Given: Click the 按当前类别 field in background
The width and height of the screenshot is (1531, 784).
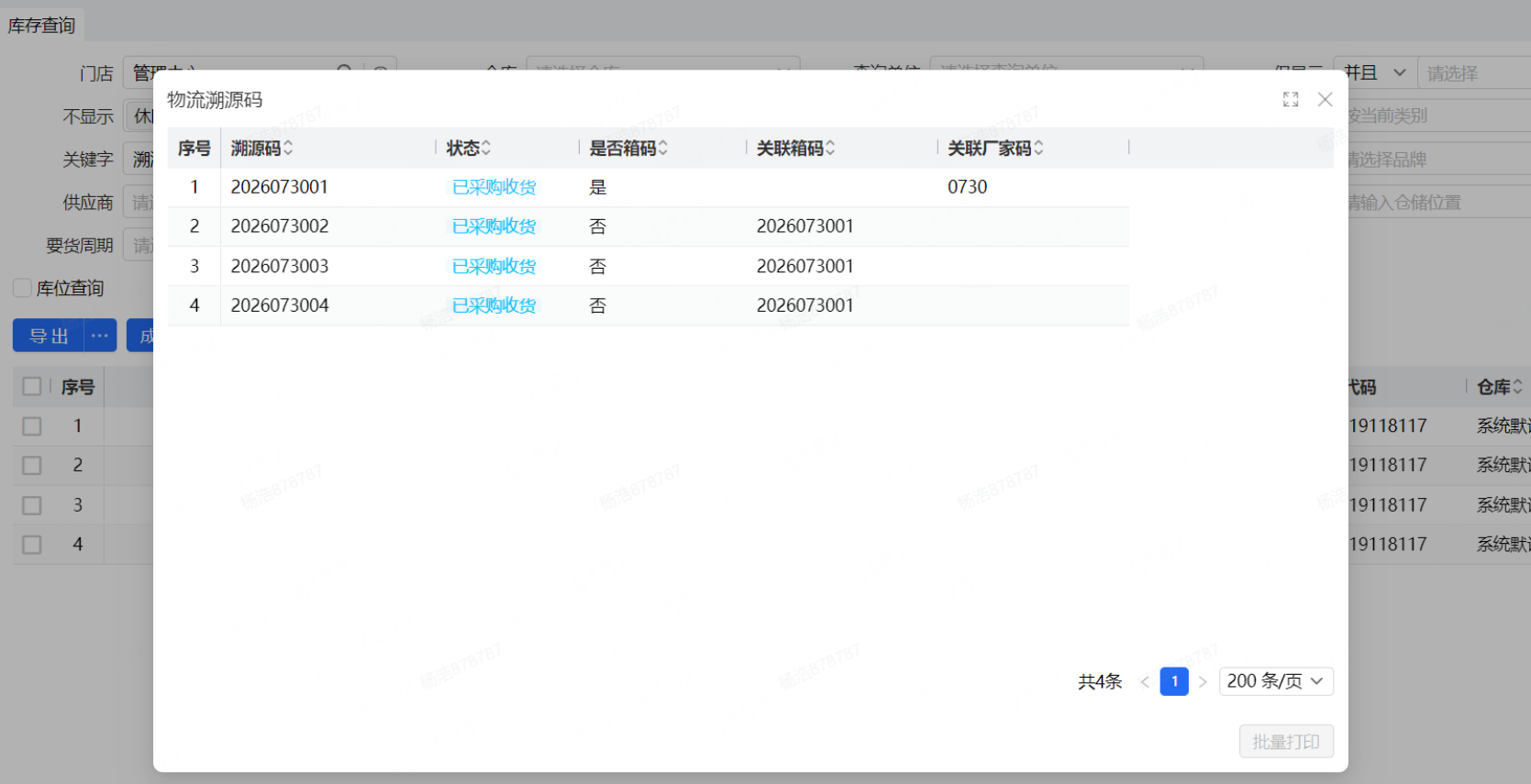Looking at the screenshot, I should click(x=1438, y=116).
